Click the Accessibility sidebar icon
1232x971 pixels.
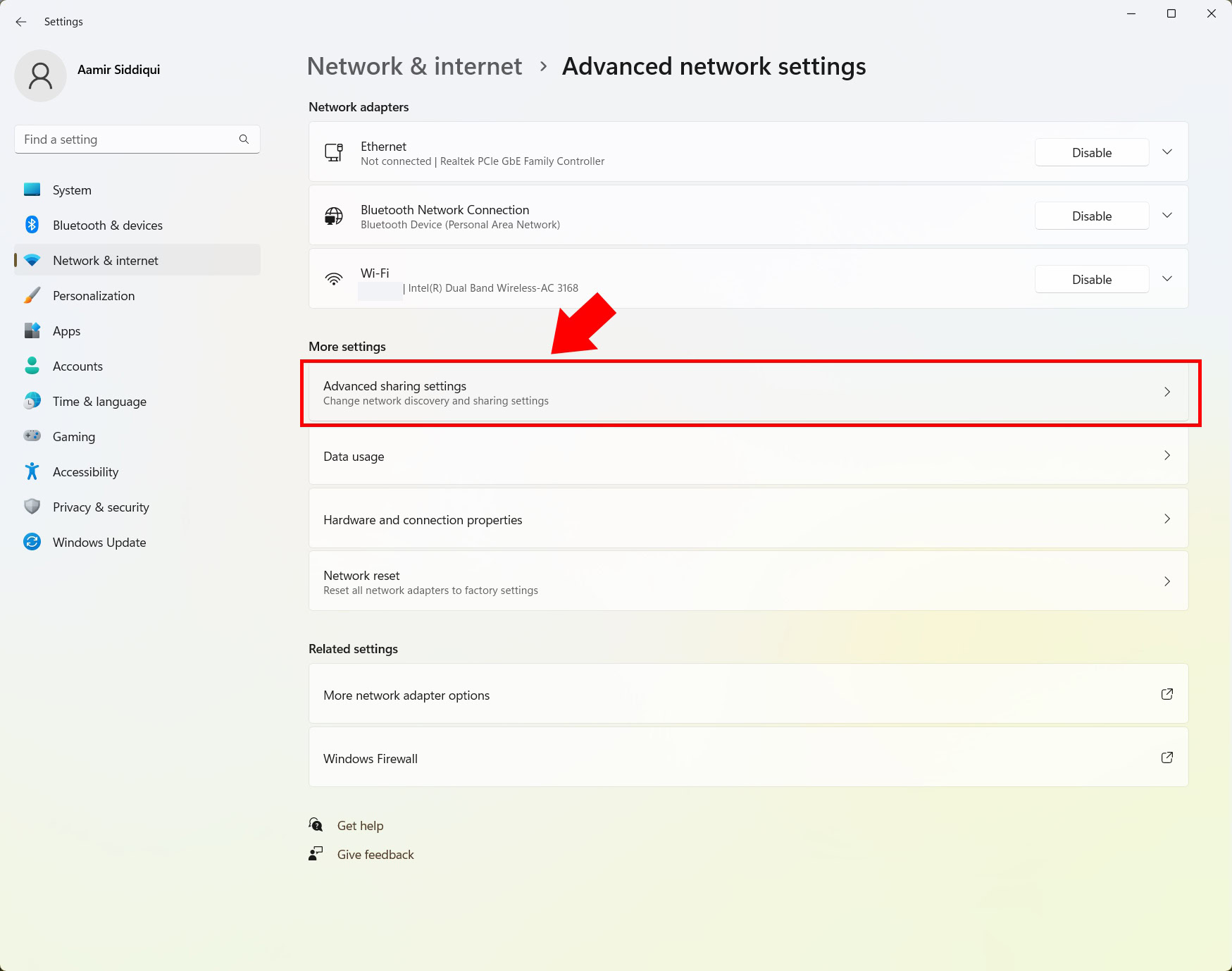[x=32, y=471]
